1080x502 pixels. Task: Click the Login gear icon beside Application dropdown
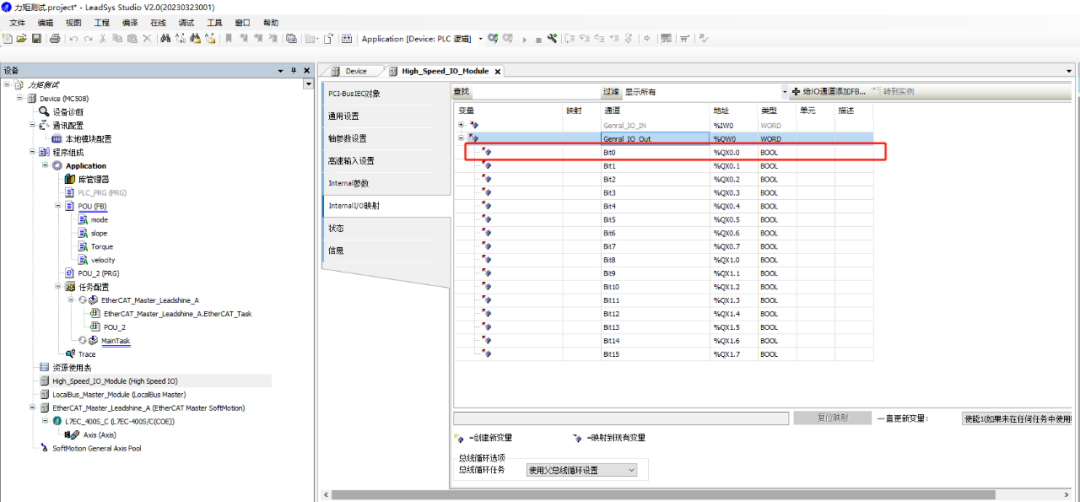[492, 39]
